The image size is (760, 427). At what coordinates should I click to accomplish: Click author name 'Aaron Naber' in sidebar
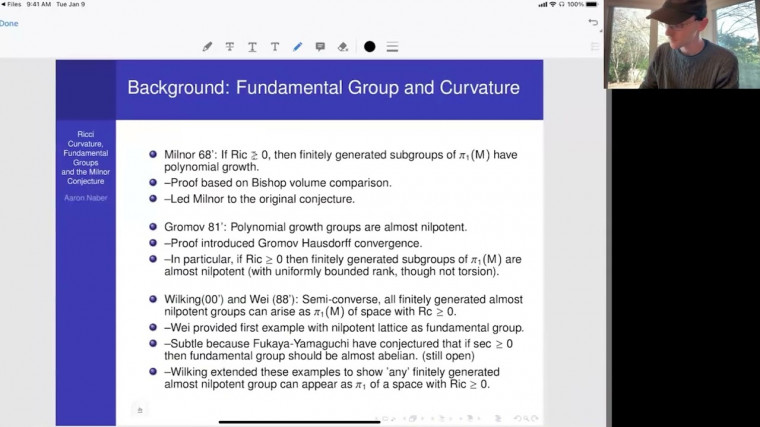(85, 198)
